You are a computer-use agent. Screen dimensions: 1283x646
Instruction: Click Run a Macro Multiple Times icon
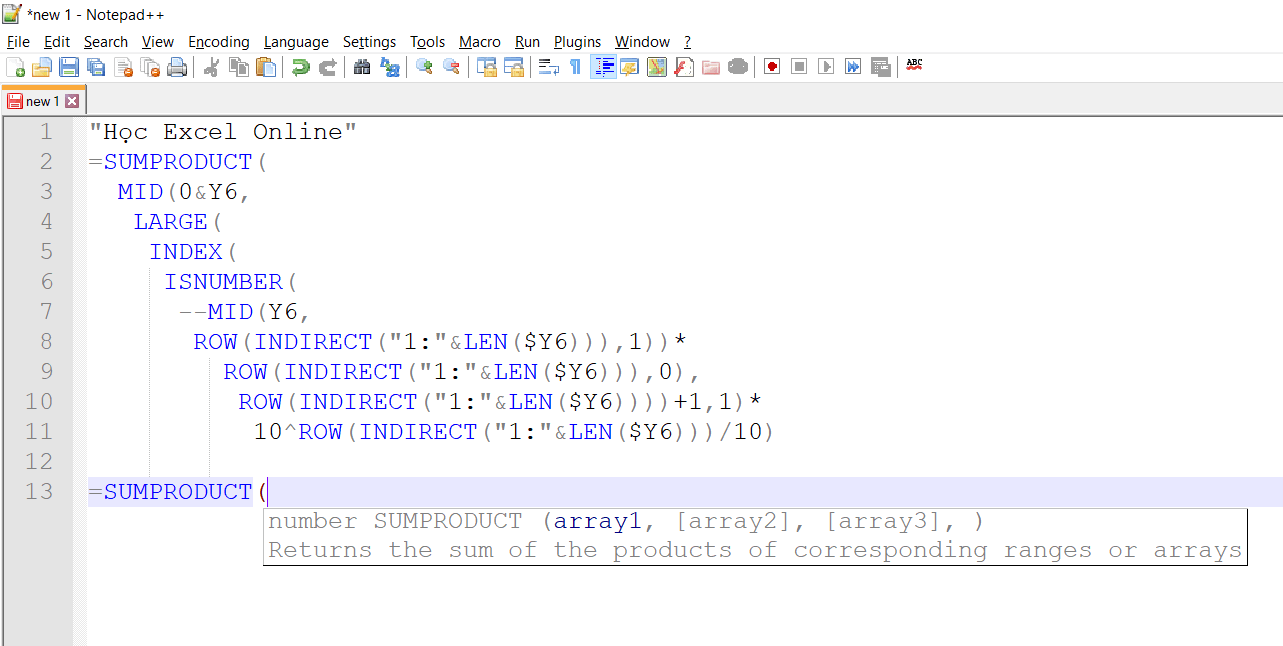853,67
